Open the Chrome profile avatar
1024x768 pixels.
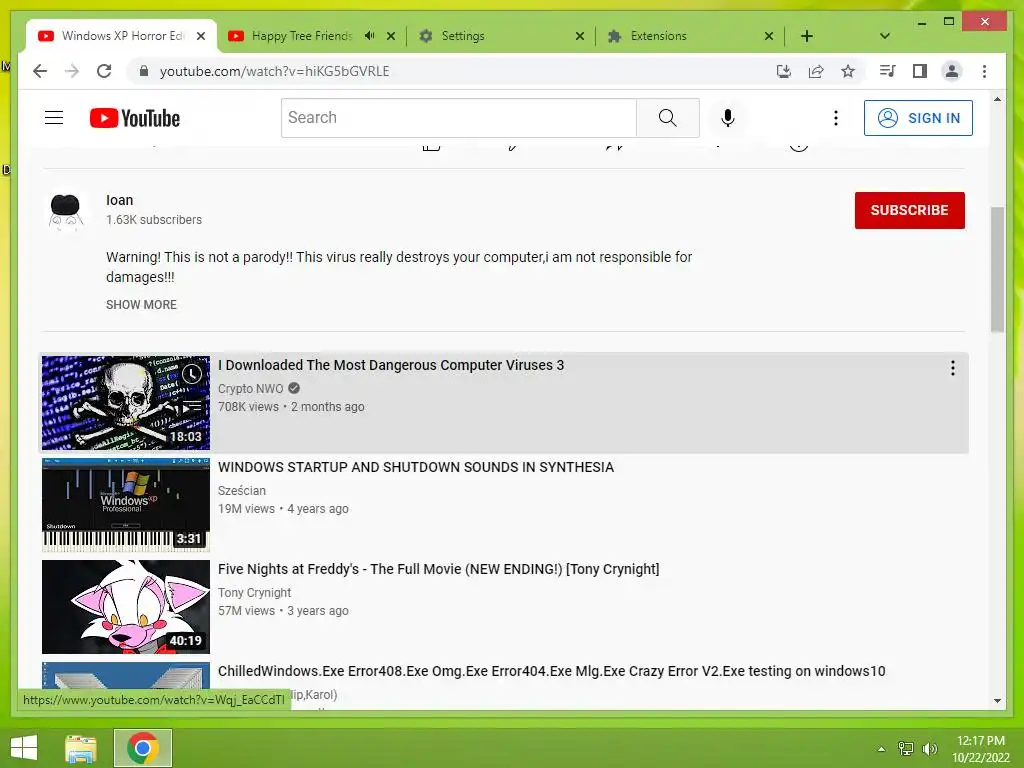pos(952,71)
